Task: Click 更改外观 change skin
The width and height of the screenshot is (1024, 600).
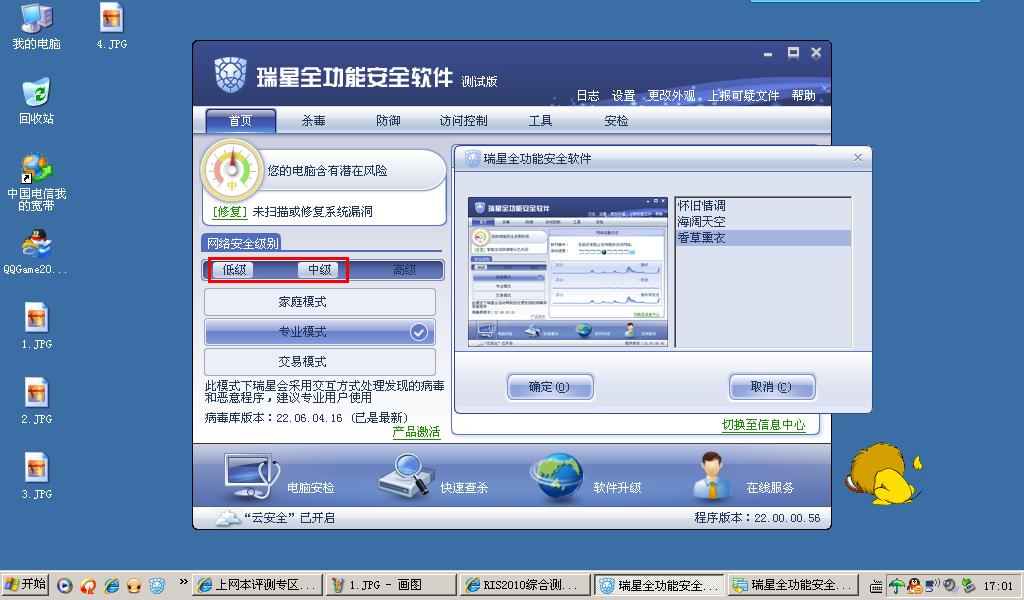Action: tap(671, 95)
